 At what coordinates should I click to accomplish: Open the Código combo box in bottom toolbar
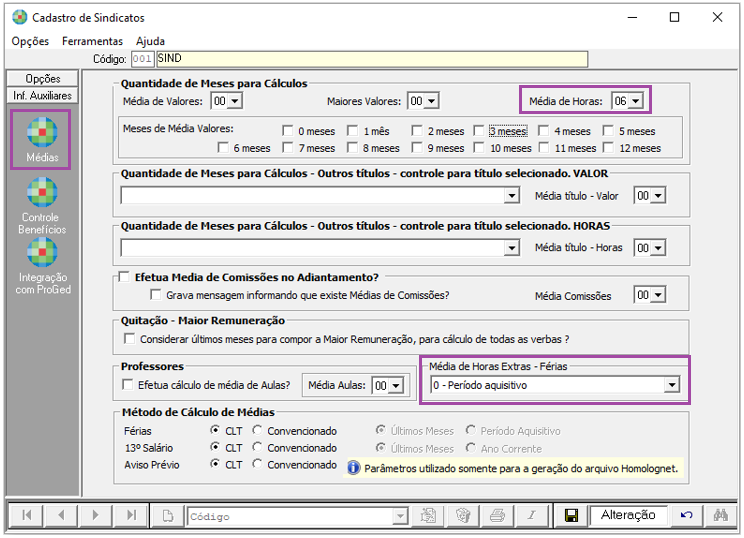(x=400, y=516)
